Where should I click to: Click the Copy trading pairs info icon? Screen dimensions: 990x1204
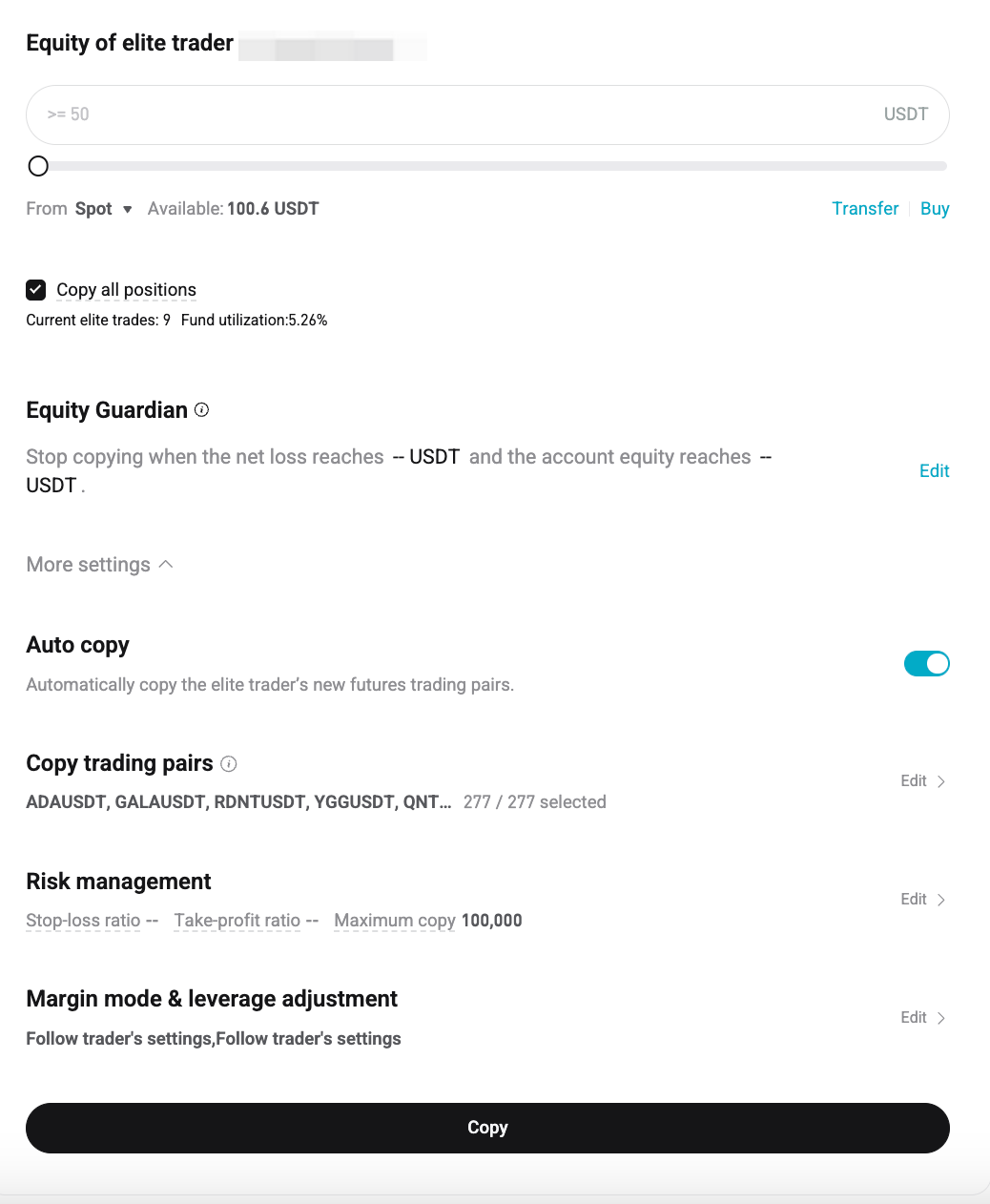tap(229, 763)
